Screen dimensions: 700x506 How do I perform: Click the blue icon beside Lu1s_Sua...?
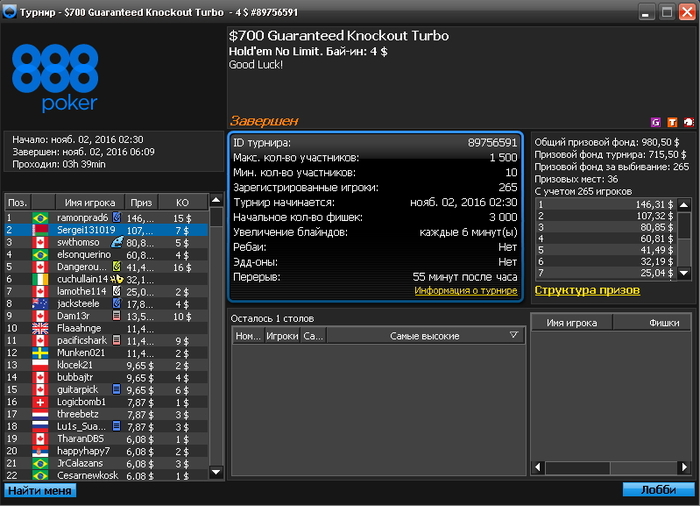pyautogui.click(x=117, y=426)
